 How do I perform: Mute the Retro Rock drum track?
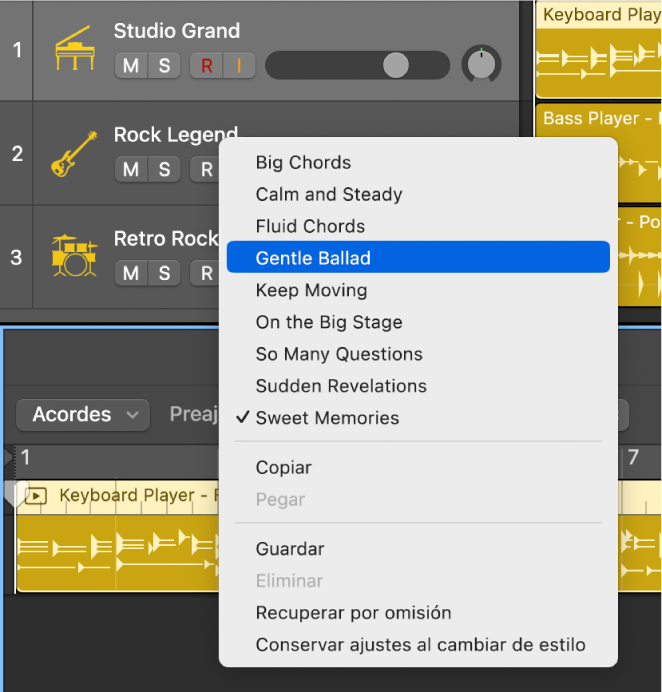click(x=131, y=273)
